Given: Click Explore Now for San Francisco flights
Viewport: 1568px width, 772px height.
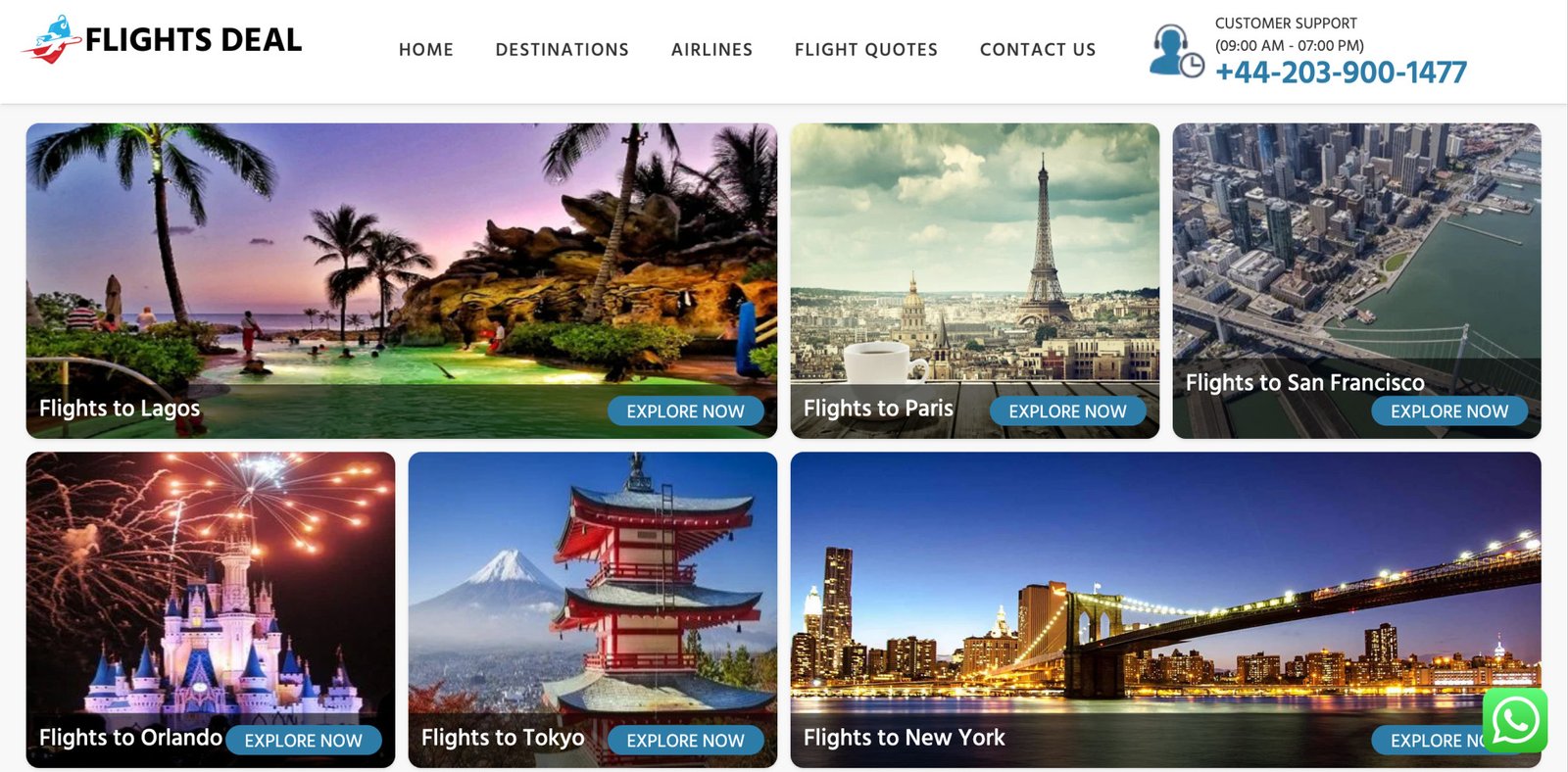Looking at the screenshot, I should tap(1449, 411).
